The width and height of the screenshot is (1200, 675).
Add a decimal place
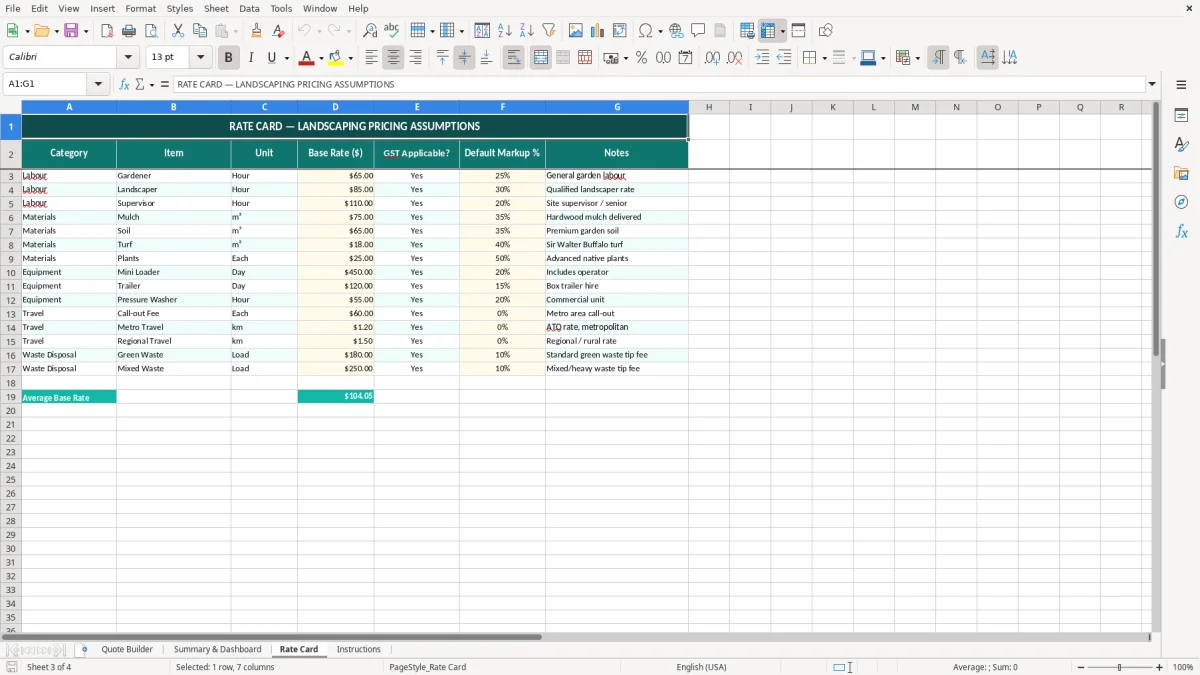click(x=712, y=58)
